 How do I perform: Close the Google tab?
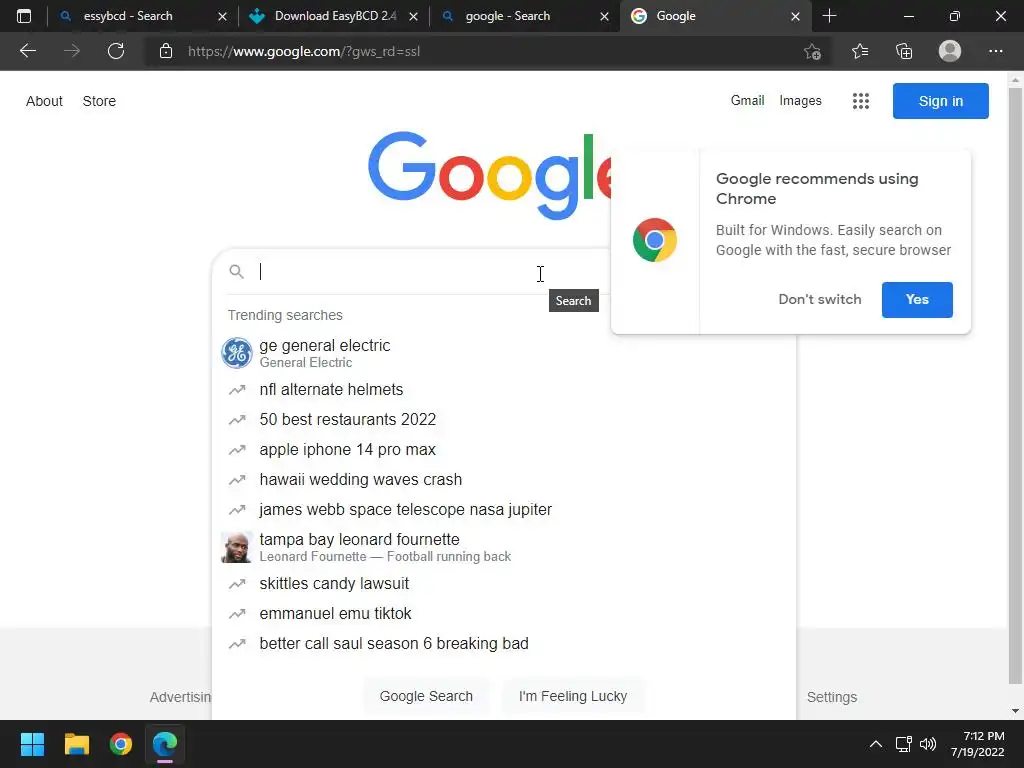click(x=795, y=16)
